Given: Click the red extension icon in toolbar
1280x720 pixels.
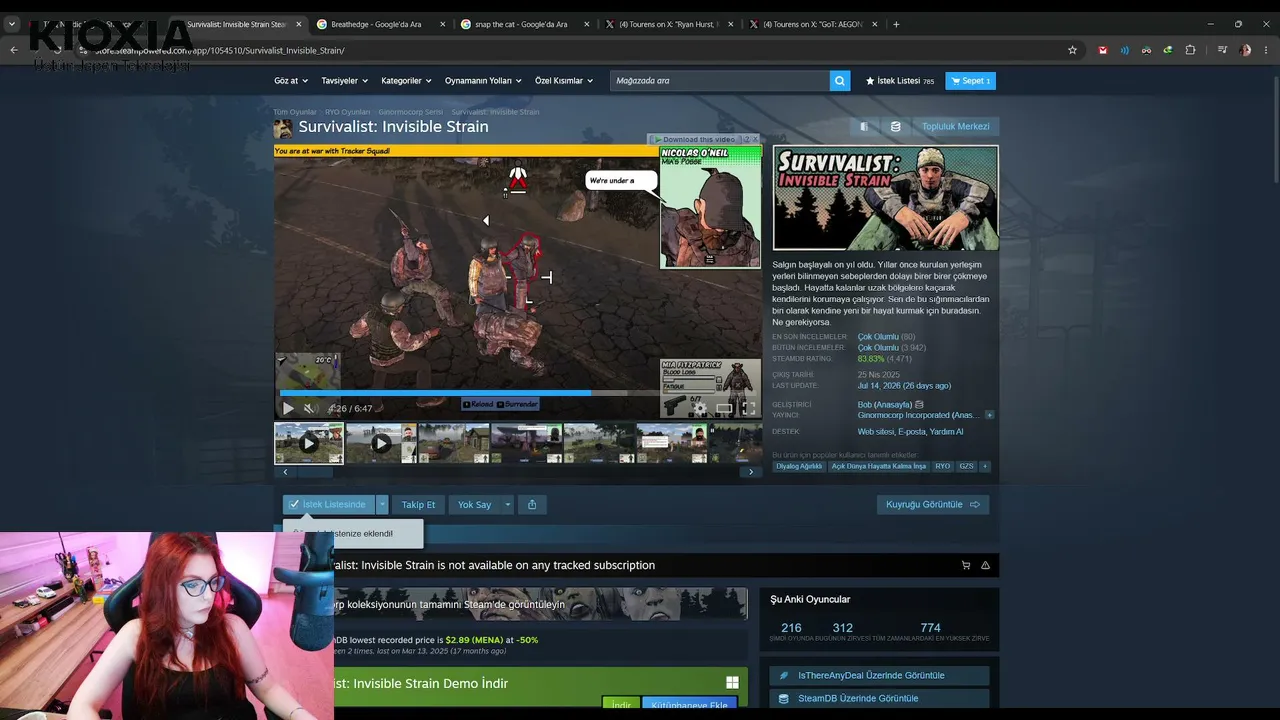Looking at the screenshot, I should coord(1103,50).
